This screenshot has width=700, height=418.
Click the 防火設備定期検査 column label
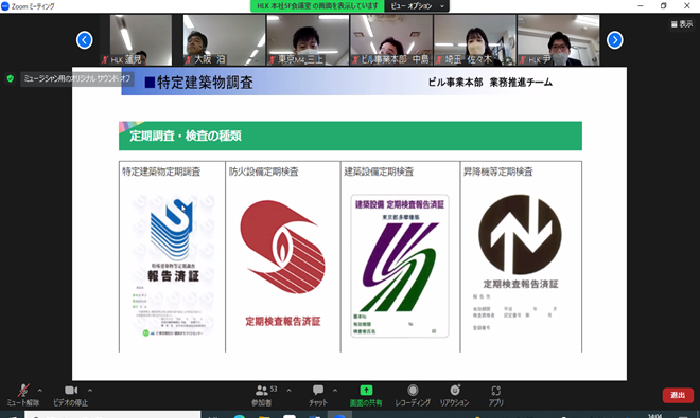click(263, 171)
